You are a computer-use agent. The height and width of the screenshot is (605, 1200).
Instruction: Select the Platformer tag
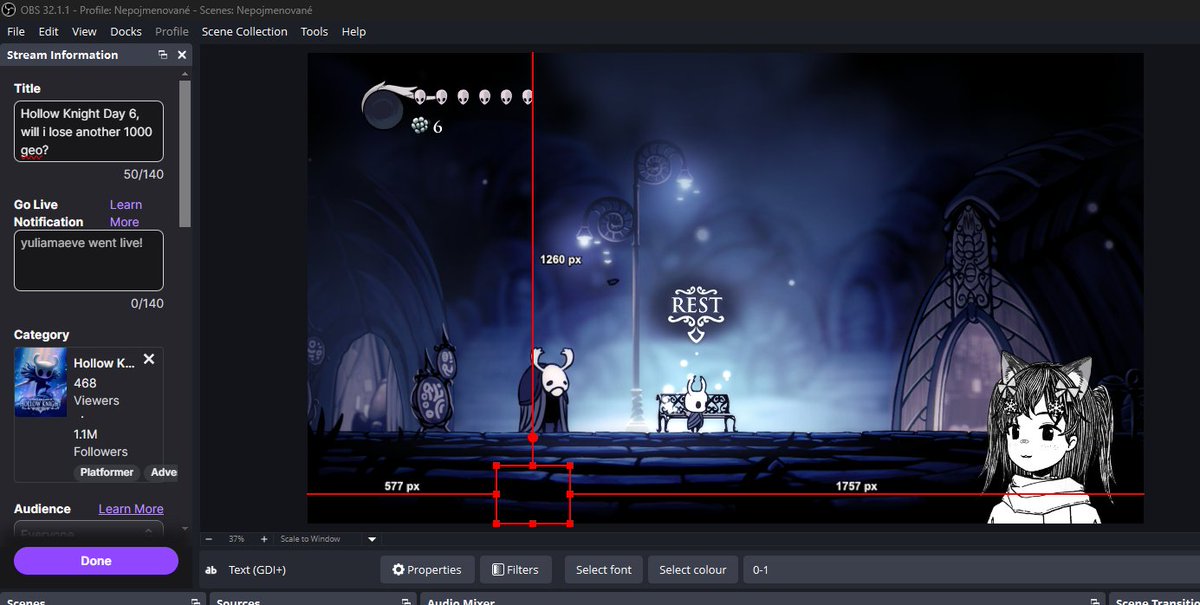coord(107,472)
